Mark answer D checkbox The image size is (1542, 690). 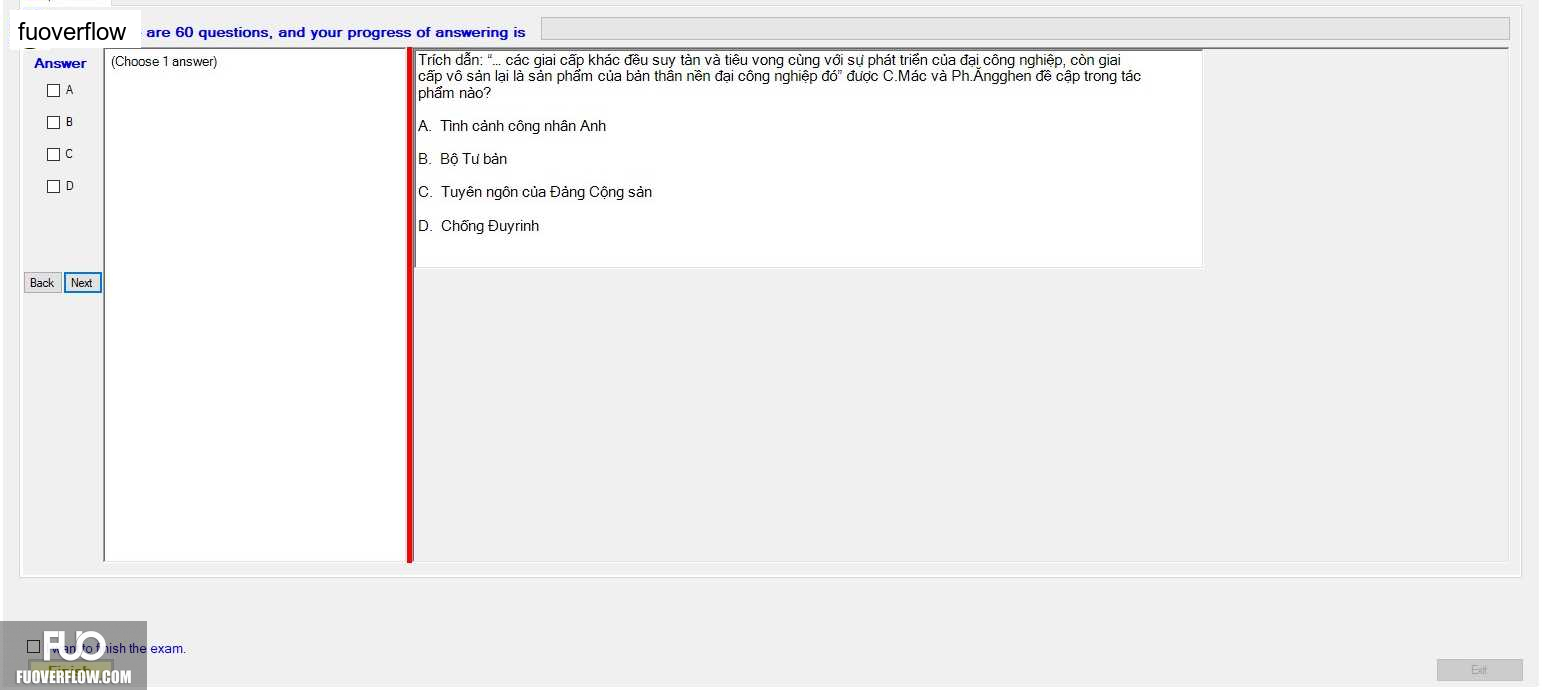54,187
